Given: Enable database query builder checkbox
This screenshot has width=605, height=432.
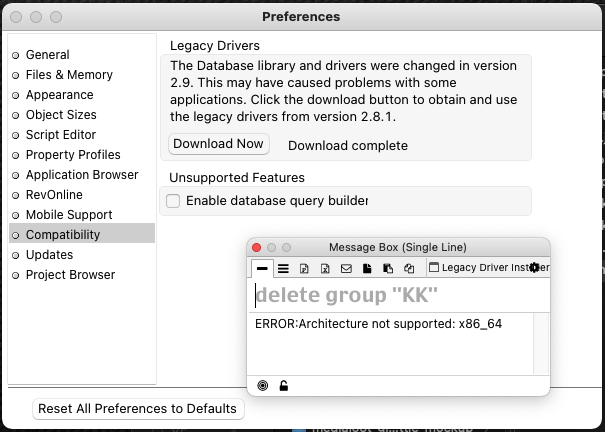Looking at the screenshot, I should [173, 201].
